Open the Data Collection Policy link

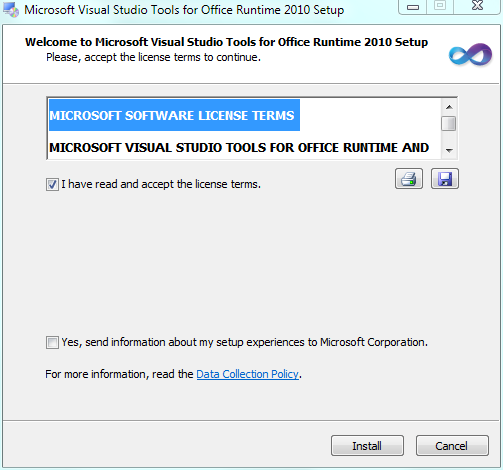coord(247,374)
